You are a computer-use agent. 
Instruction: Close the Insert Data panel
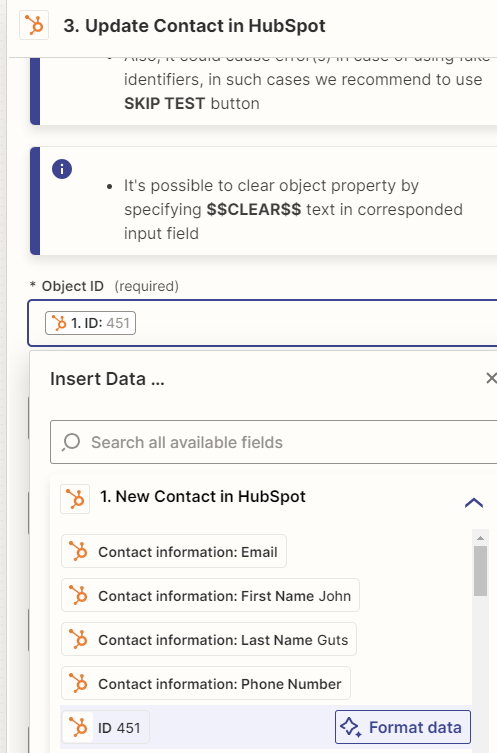pos(491,378)
